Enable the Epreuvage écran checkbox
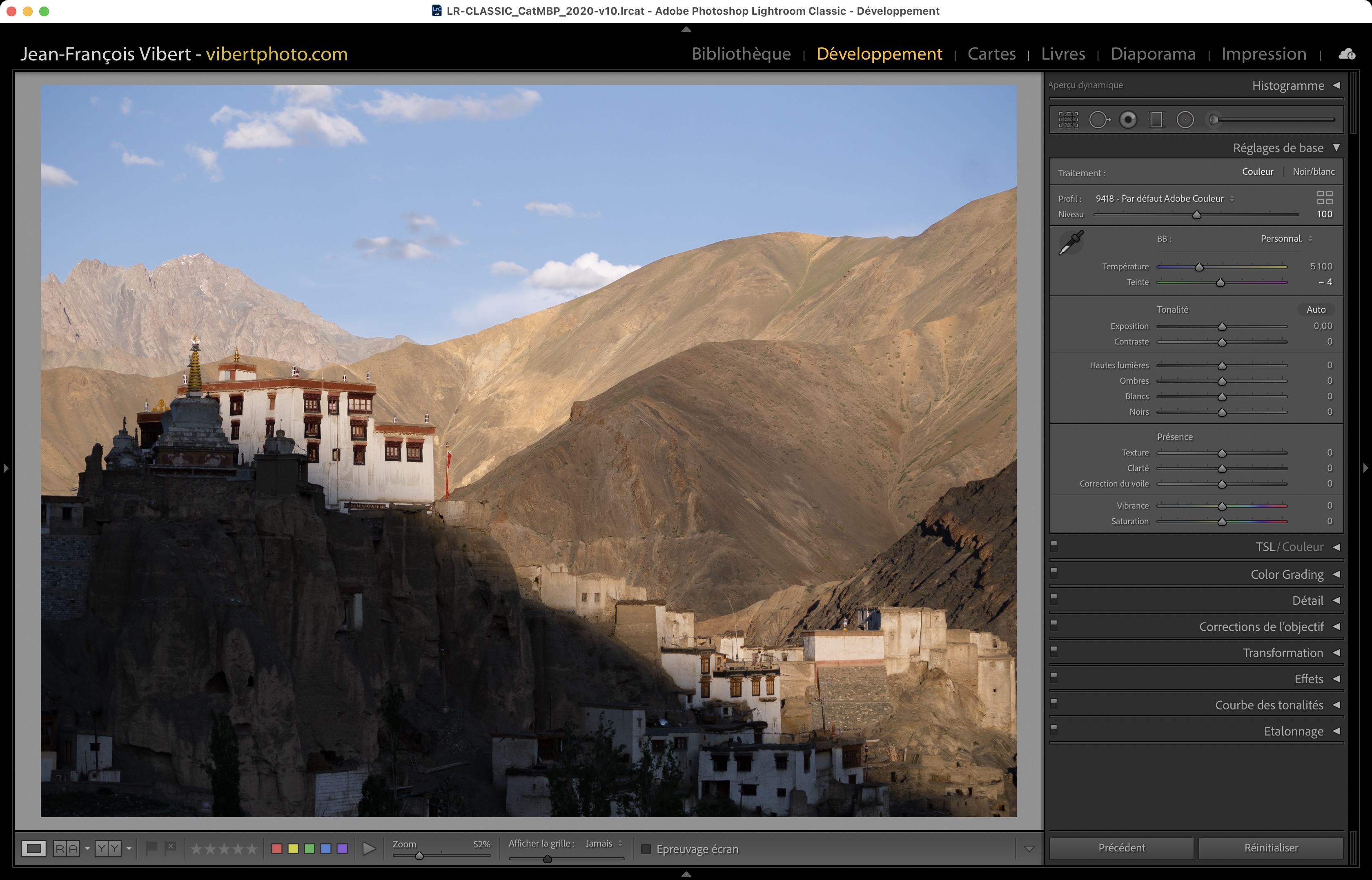This screenshot has height=880, width=1372. click(x=646, y=849)
